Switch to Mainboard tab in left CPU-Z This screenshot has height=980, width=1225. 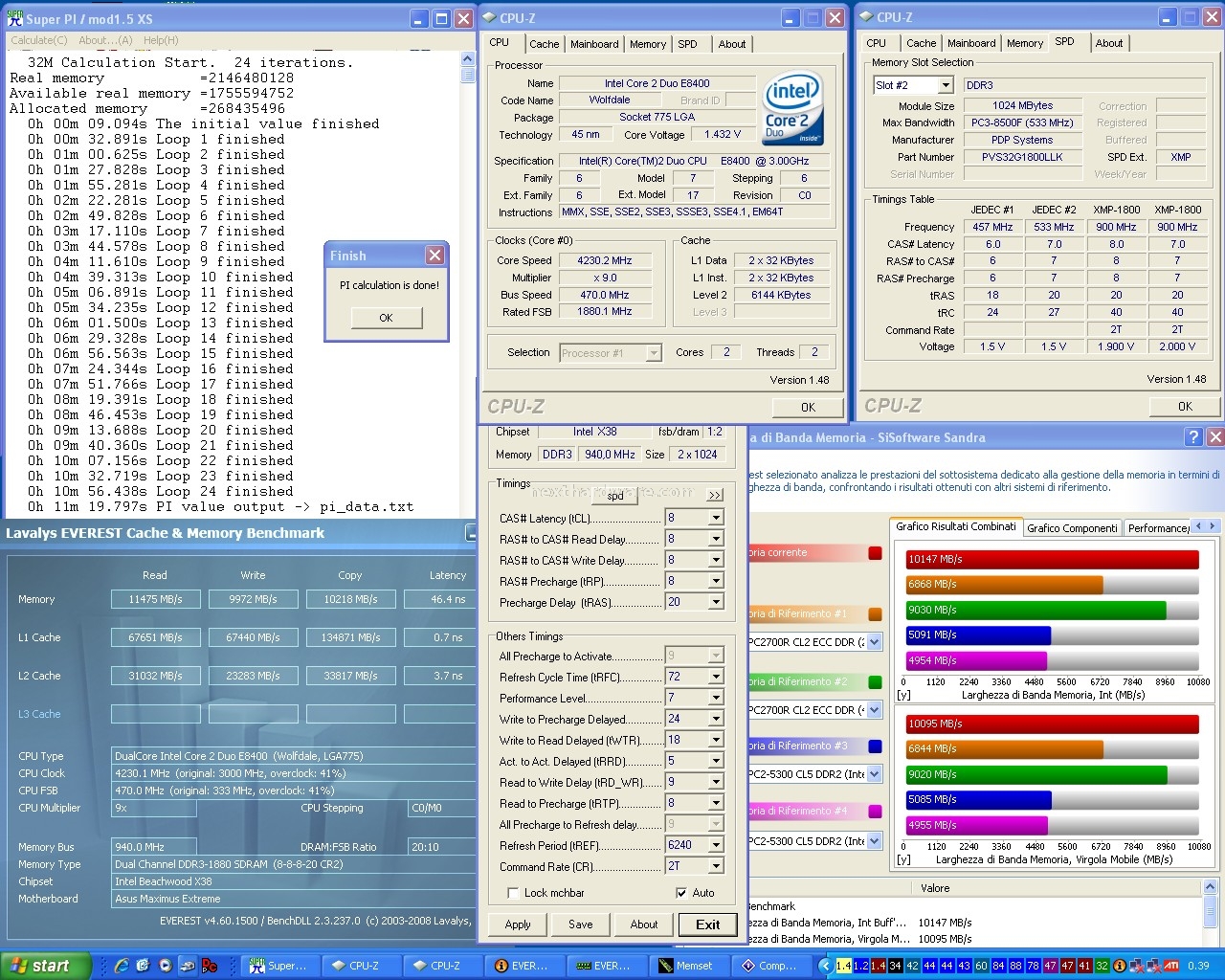pyautogui.click(x=594, y=44)
